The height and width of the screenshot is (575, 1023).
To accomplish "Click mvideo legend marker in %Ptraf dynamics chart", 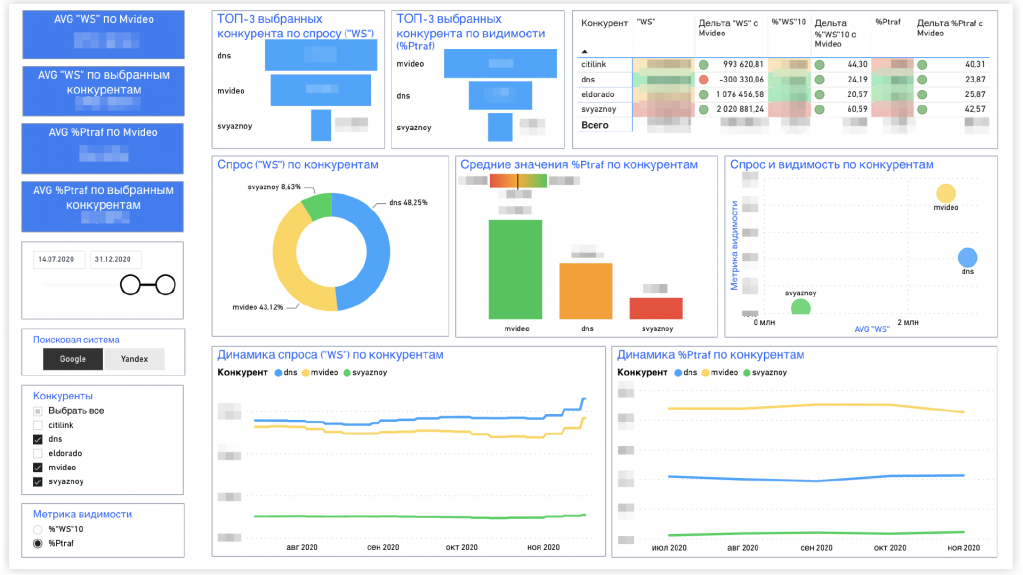I will click(x=705, y=373).
